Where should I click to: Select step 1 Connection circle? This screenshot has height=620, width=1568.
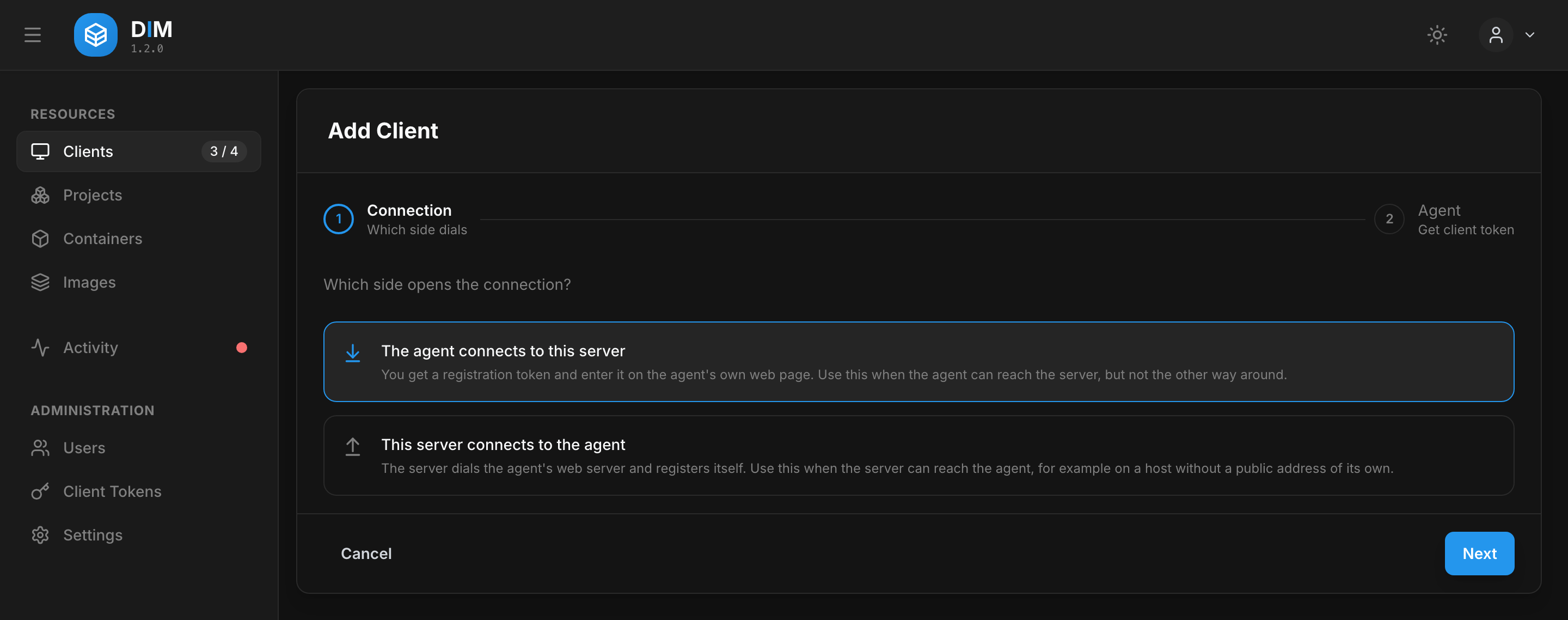[339, 219]
